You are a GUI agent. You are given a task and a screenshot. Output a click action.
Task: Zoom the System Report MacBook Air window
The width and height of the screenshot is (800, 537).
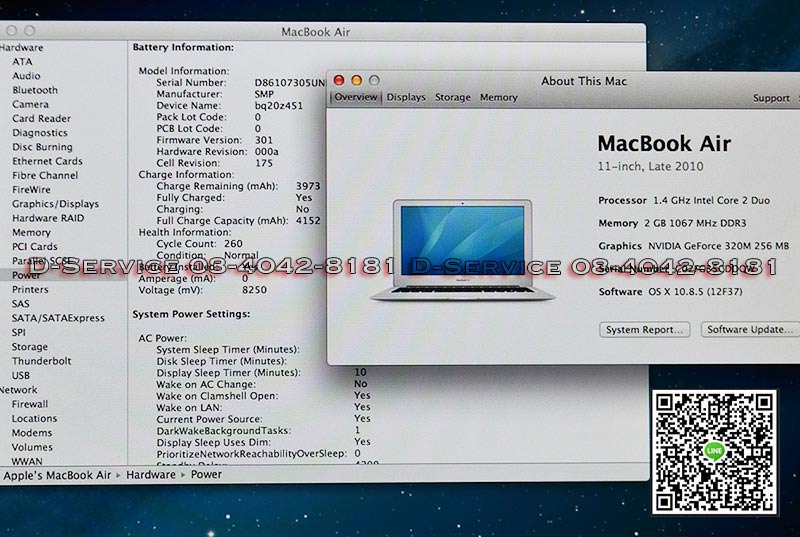click(30, 31)
